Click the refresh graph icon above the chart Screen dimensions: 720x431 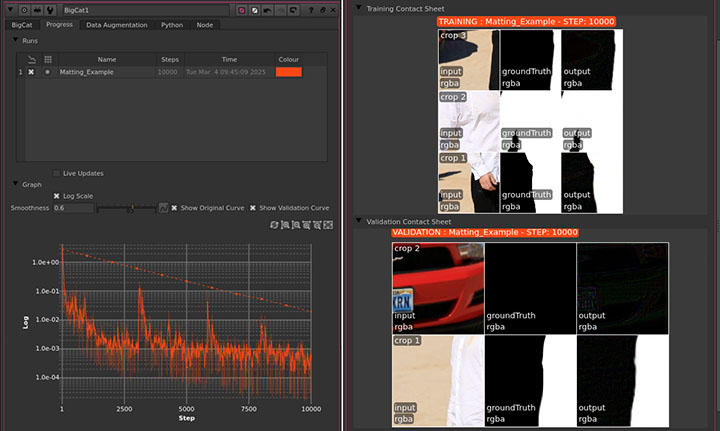(274, 225)
